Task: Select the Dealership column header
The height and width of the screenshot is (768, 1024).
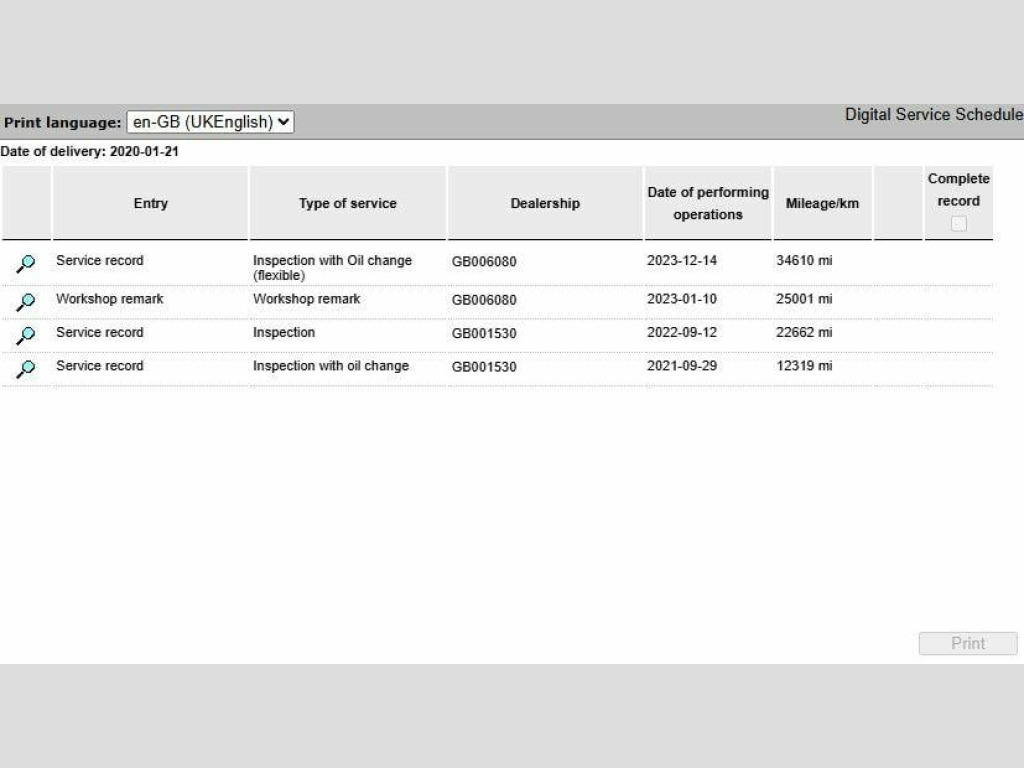Action: pyautogui.click(x=545, y=203)
